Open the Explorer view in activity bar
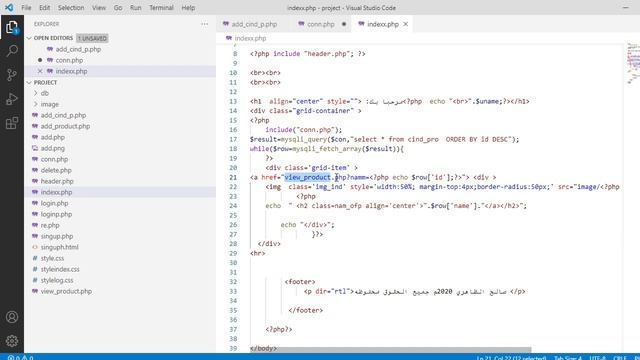Image resolution: width=640 pixels, height=360 pixels. click(12, 27)
